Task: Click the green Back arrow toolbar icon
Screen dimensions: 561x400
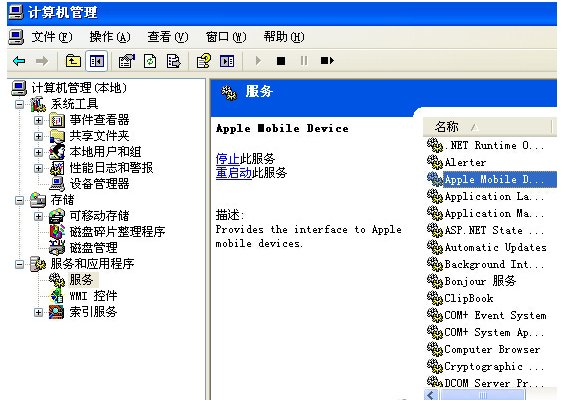Action: coord(19,61)
